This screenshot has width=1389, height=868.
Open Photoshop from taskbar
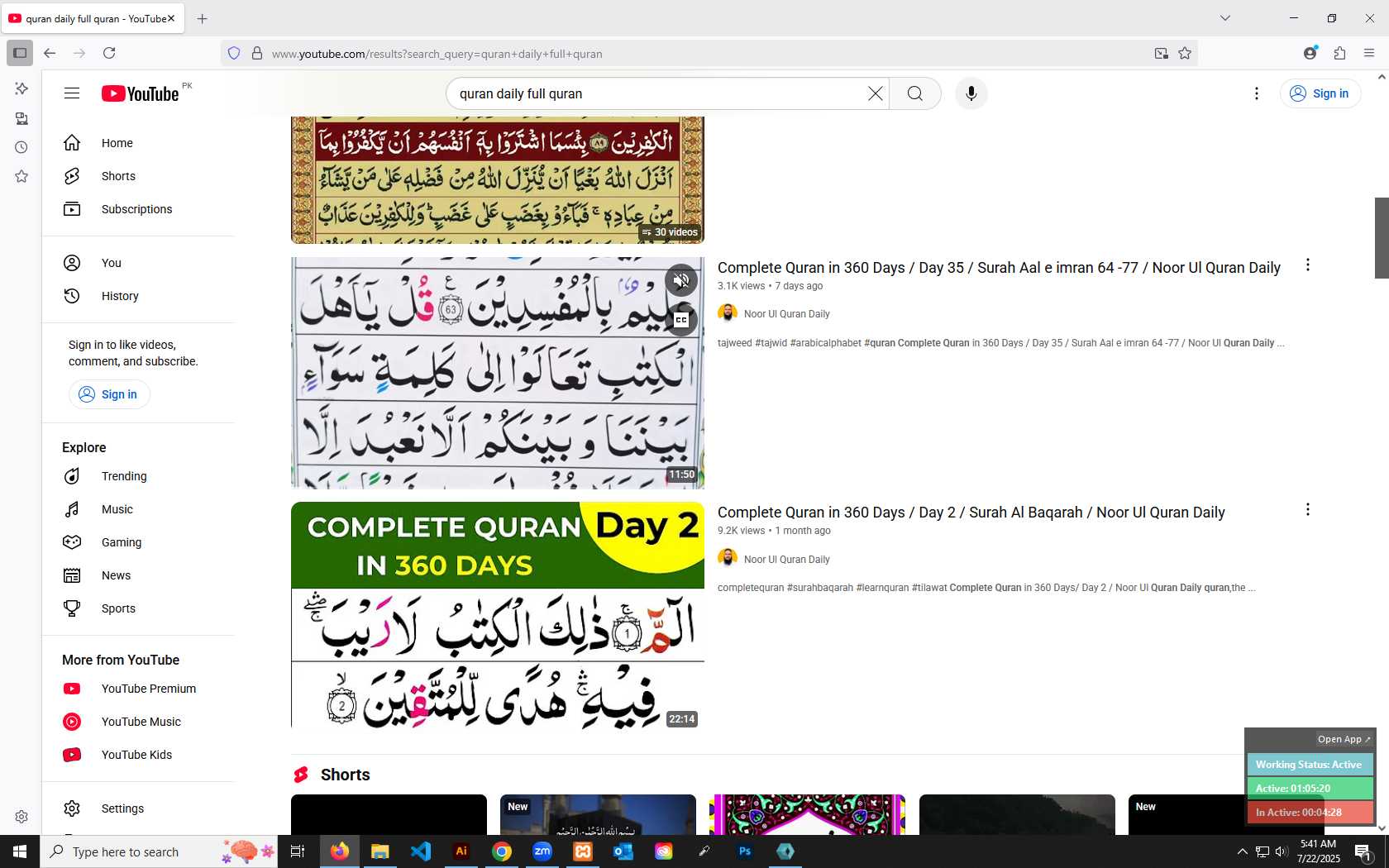tap(745, 851)
